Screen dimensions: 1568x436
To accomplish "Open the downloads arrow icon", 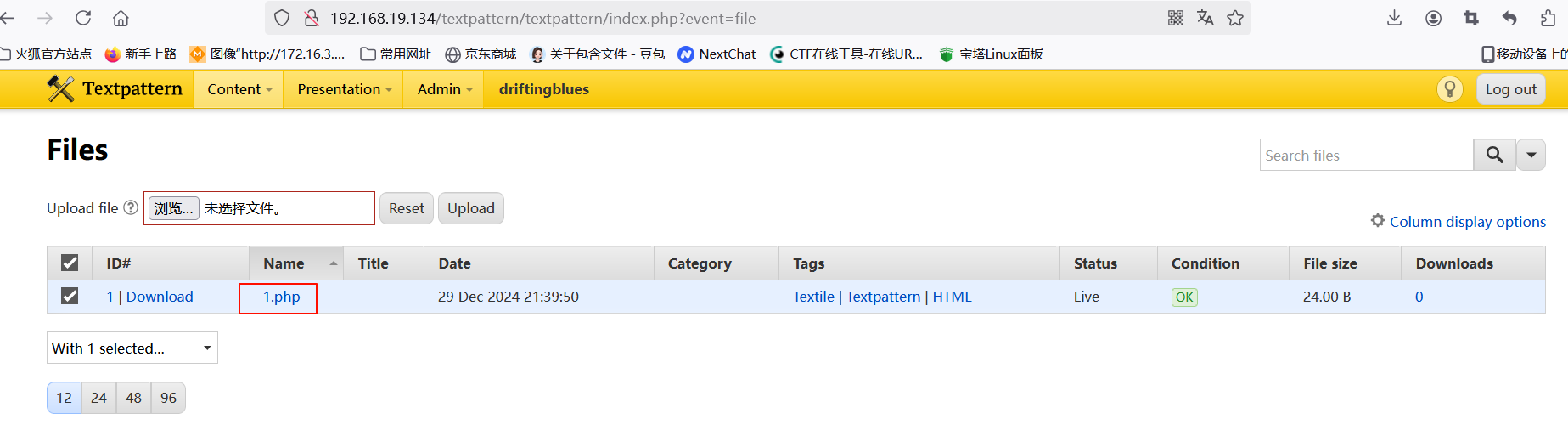I will [1394, 18].
